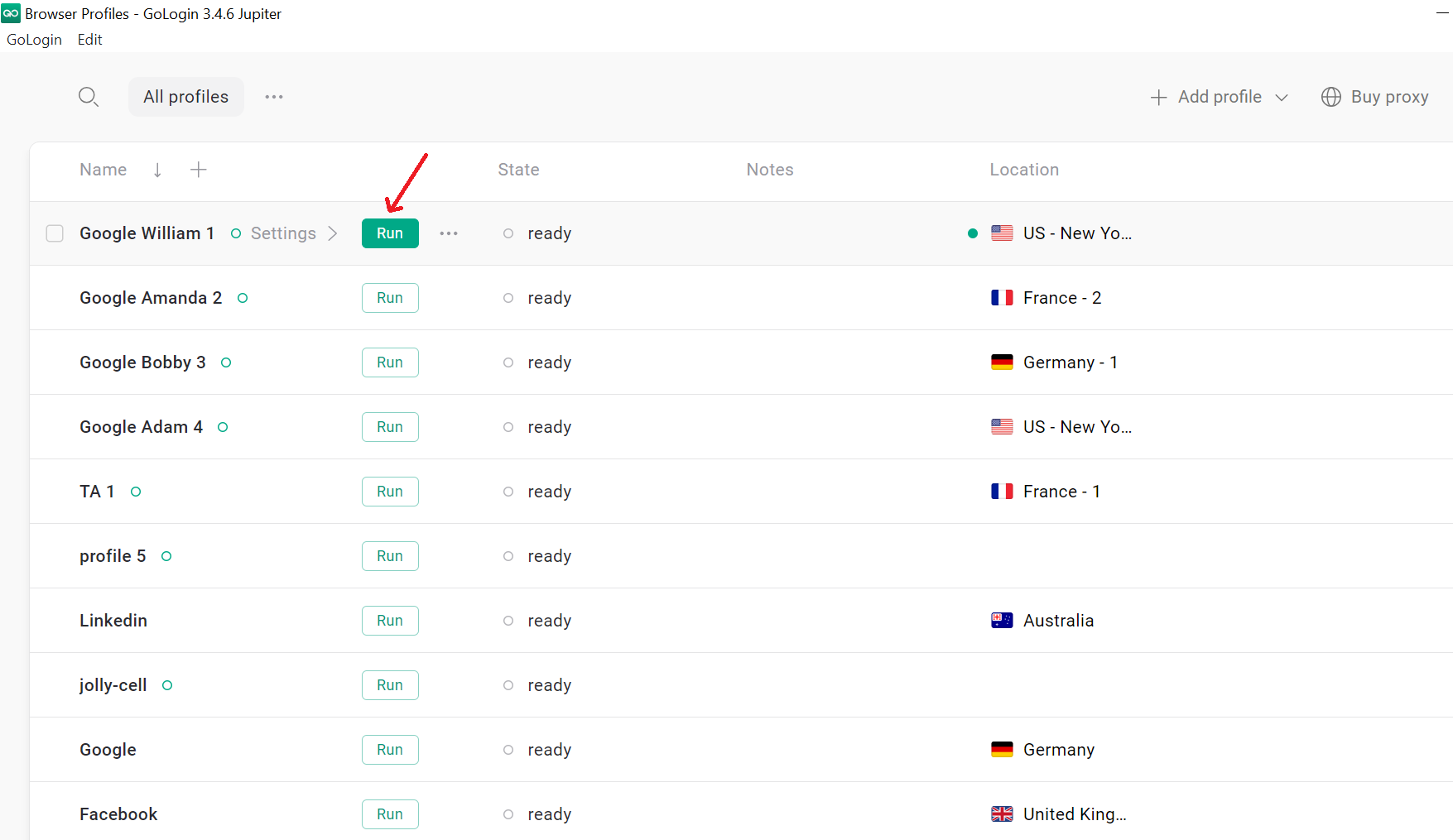Screen dimensions: 1453x840
Task: Click the Australia flag on Linkedin row
Action: 1002,621
